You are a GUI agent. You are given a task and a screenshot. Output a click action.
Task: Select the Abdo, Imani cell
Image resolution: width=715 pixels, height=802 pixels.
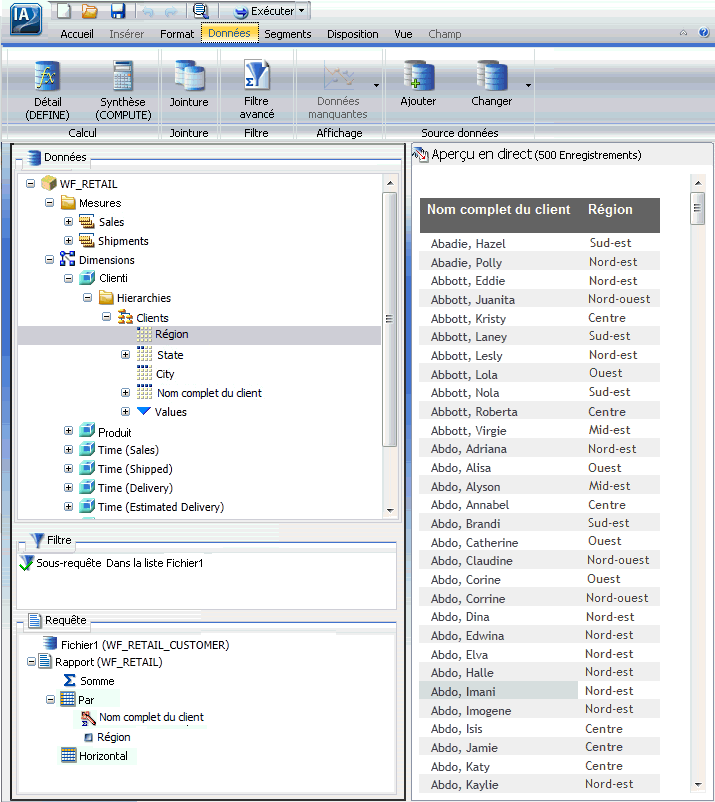click(499, 692)
